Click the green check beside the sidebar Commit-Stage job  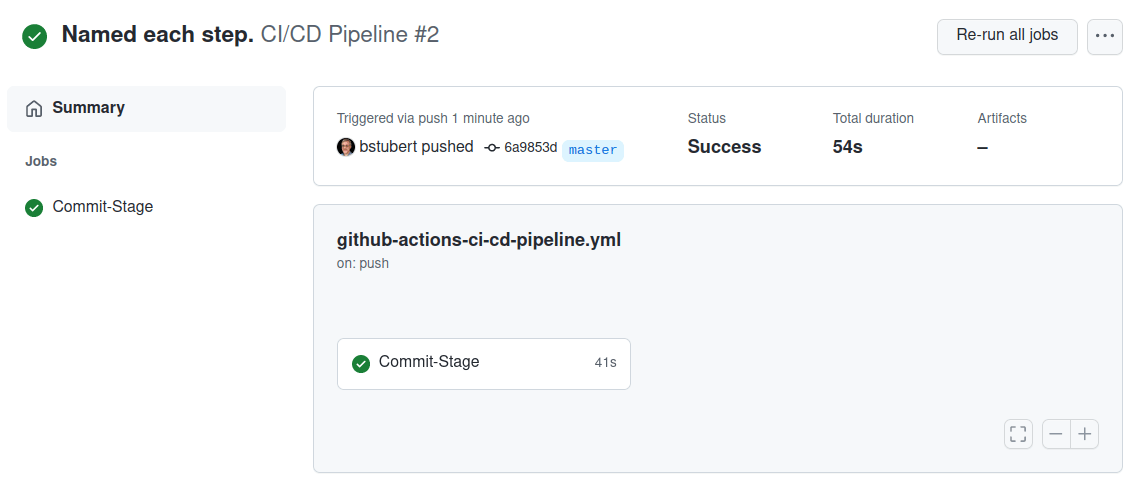point(34,208)
